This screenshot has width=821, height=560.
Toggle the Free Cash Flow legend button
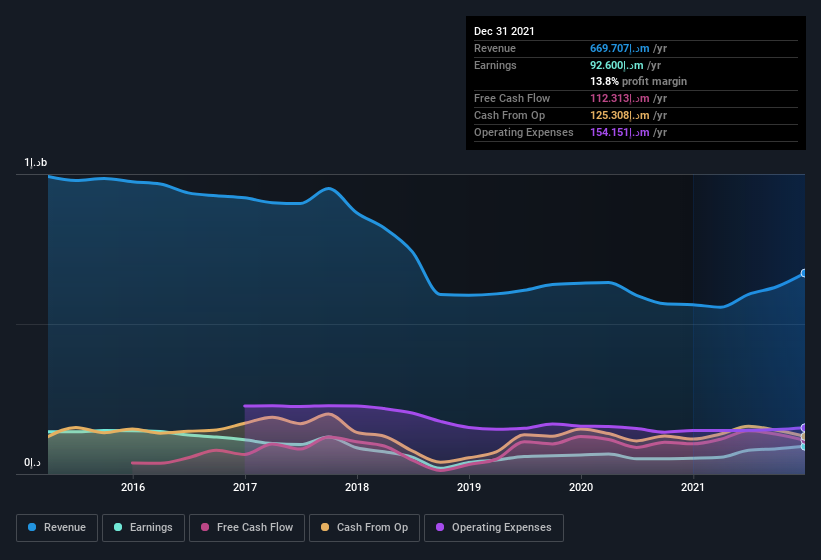click(x=247, y=528)
